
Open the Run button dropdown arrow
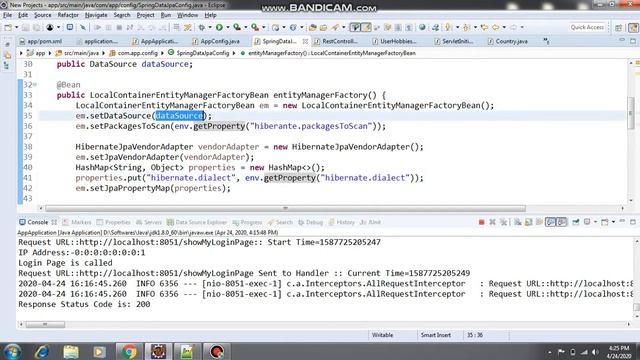(228, 27)
